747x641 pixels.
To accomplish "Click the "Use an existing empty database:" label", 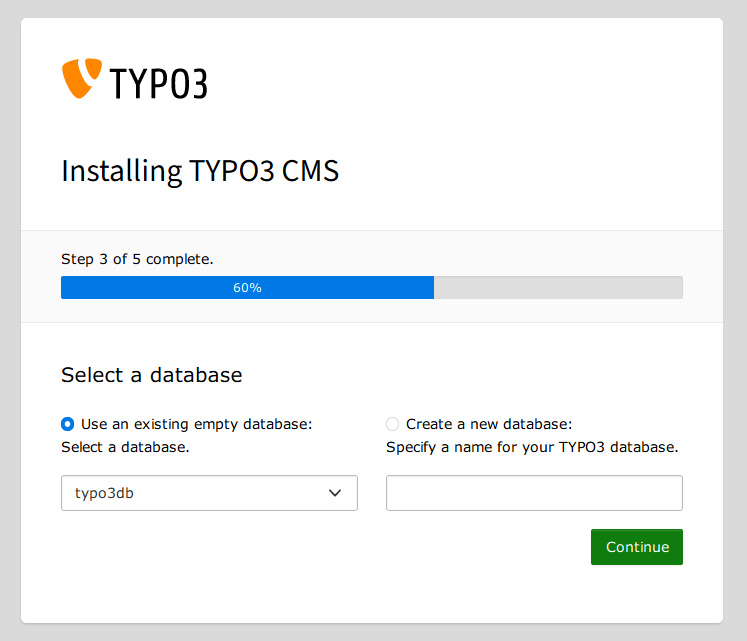I will (x=196, y=424).
